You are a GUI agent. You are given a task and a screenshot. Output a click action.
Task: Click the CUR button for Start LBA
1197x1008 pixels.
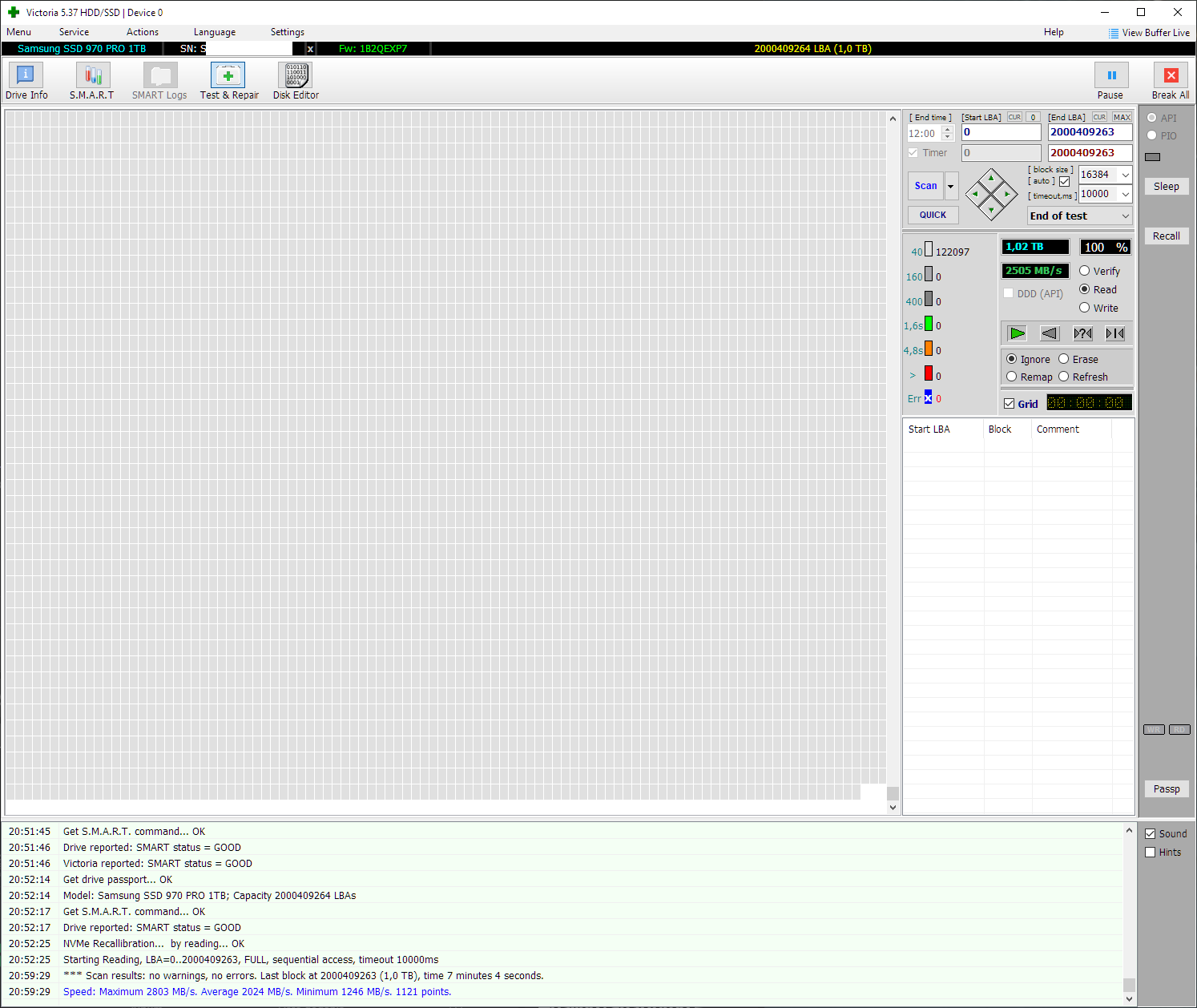pyautogui.click(x=1014, y=117)
